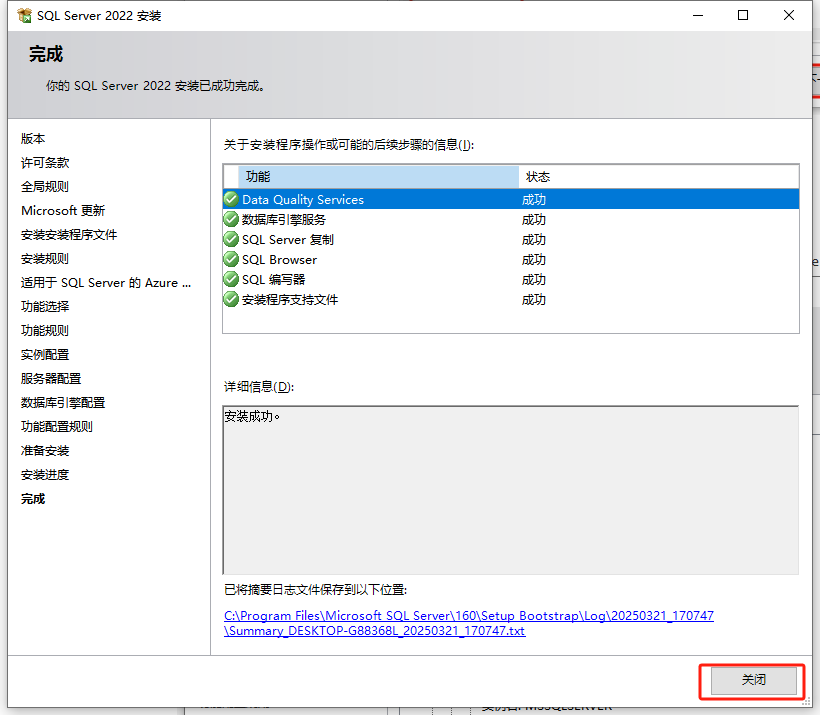820x715 pixels.
Task: Select the SQL Server 复制 row
Action: coord(511,240)
